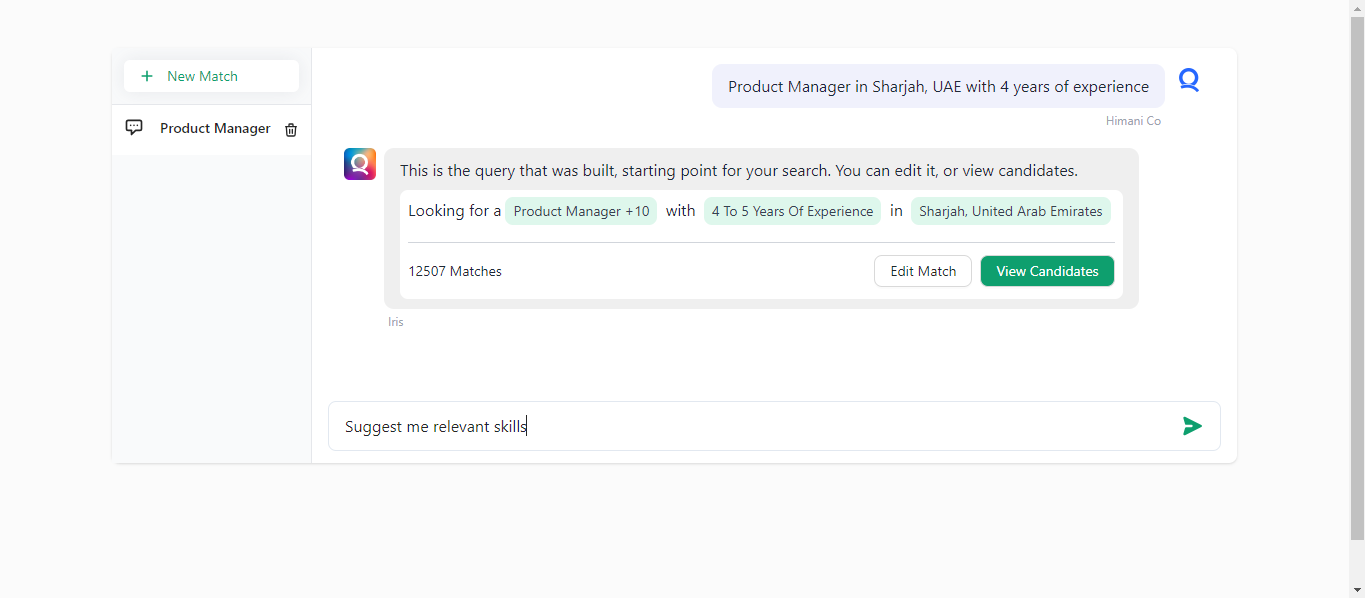This screenshot has width=1365, height=598.
Task: Click the plus icon for New Match
Action: 147,76
